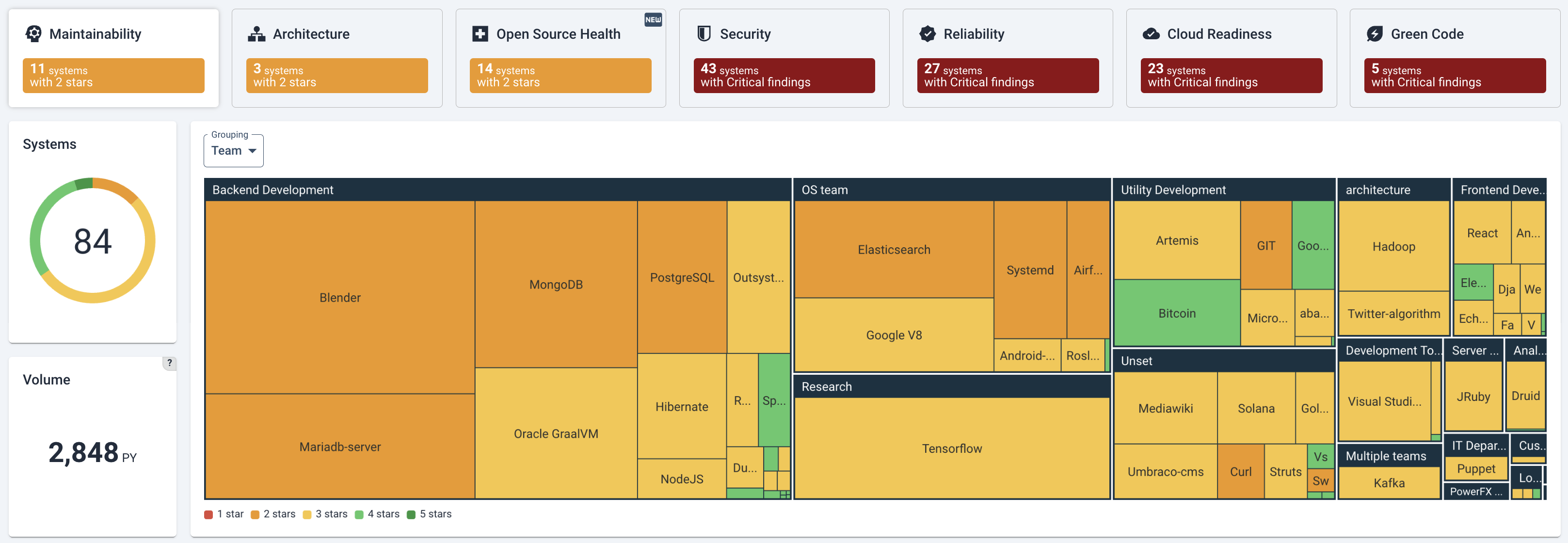Click the Architecture hierarchy icon
The image size is (1568, 543).
[x=256, y=33]
